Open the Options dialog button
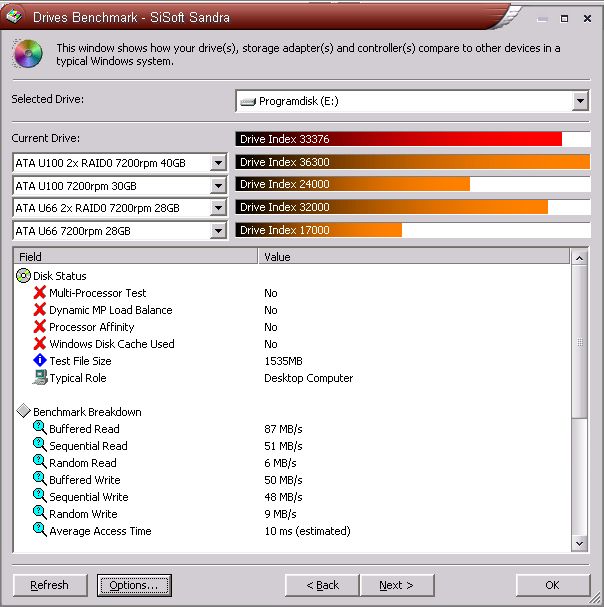This screenshot has width=604, height=607. tap(134, 585)
